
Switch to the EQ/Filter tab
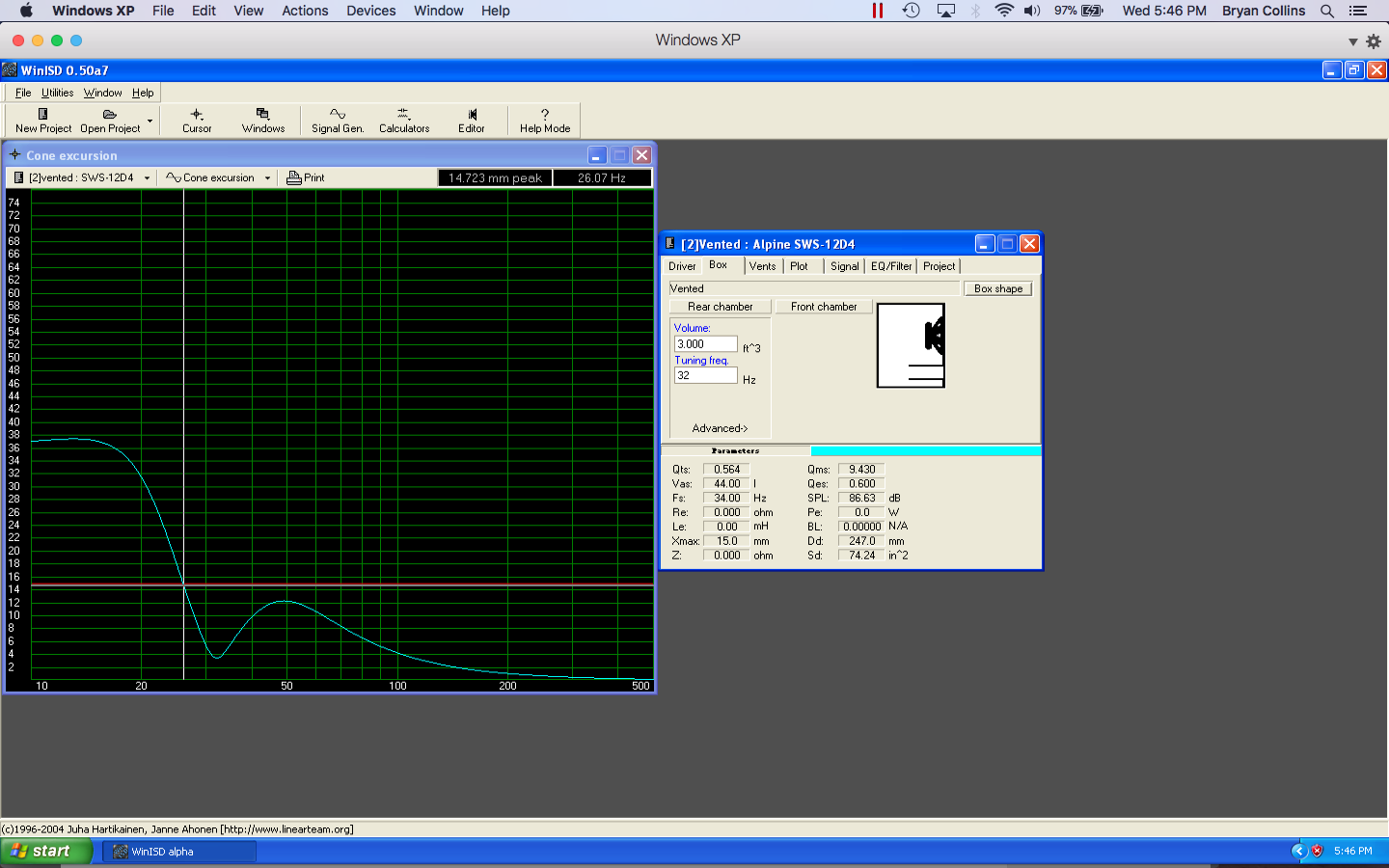[891, 266]
